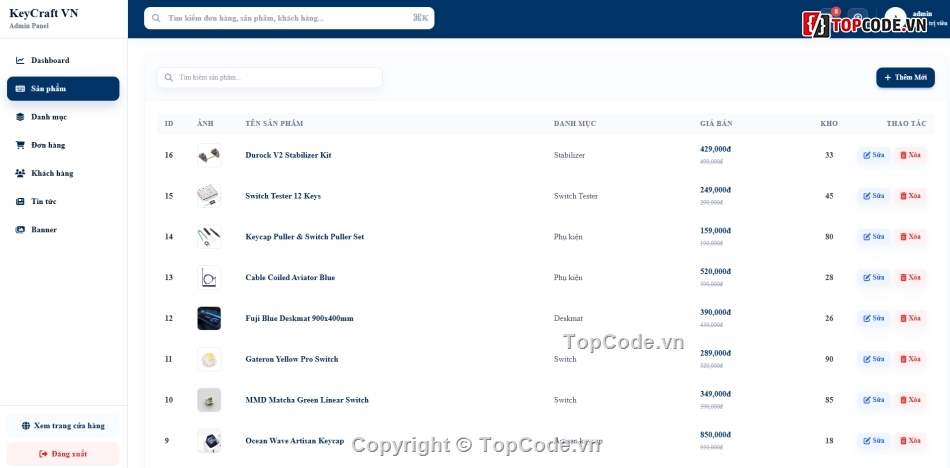Click the notification bell with red badge
This screenshot has height=468, width=950.
830,16
